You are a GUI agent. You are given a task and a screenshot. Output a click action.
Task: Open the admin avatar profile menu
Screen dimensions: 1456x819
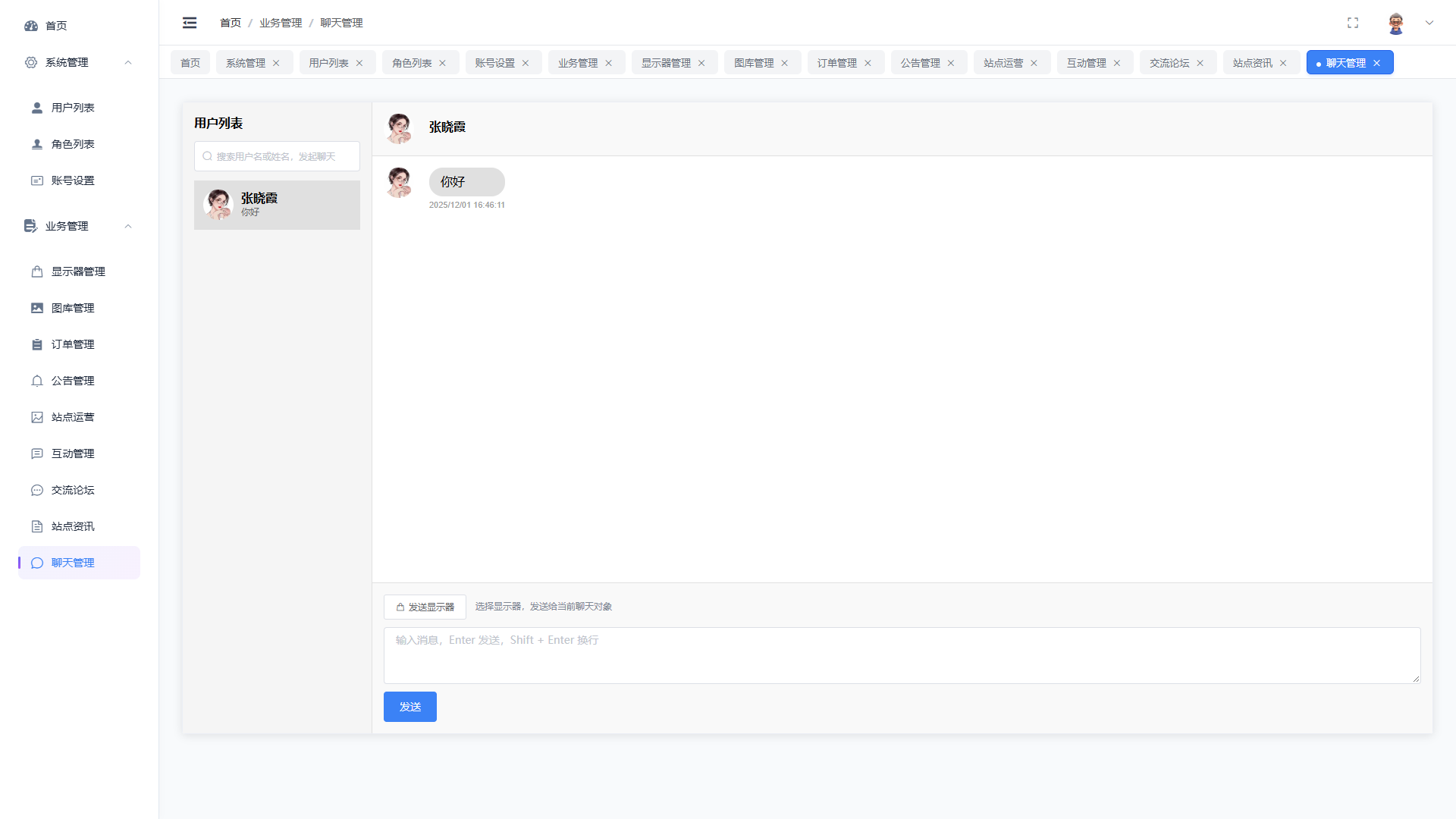1396,23
